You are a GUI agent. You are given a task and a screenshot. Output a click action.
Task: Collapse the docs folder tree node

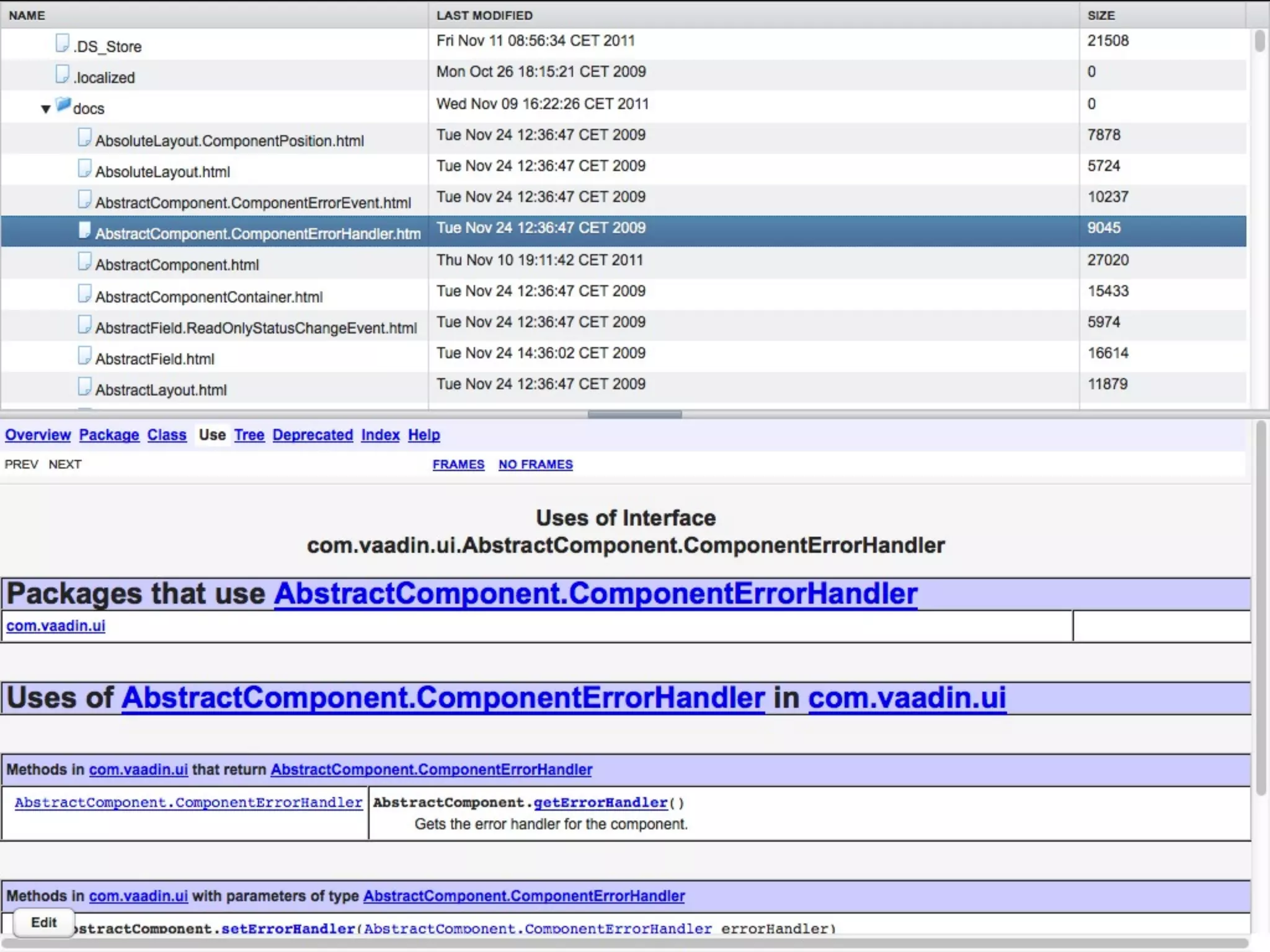coord(45,109)
